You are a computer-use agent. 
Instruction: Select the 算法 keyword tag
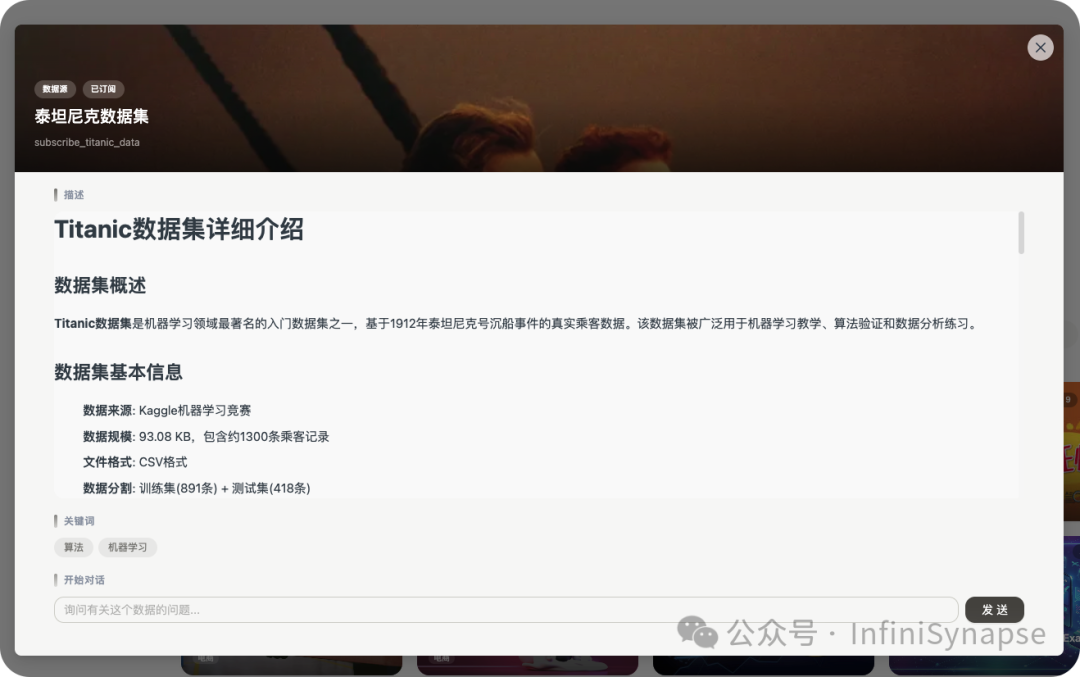(x=74, y=548)
